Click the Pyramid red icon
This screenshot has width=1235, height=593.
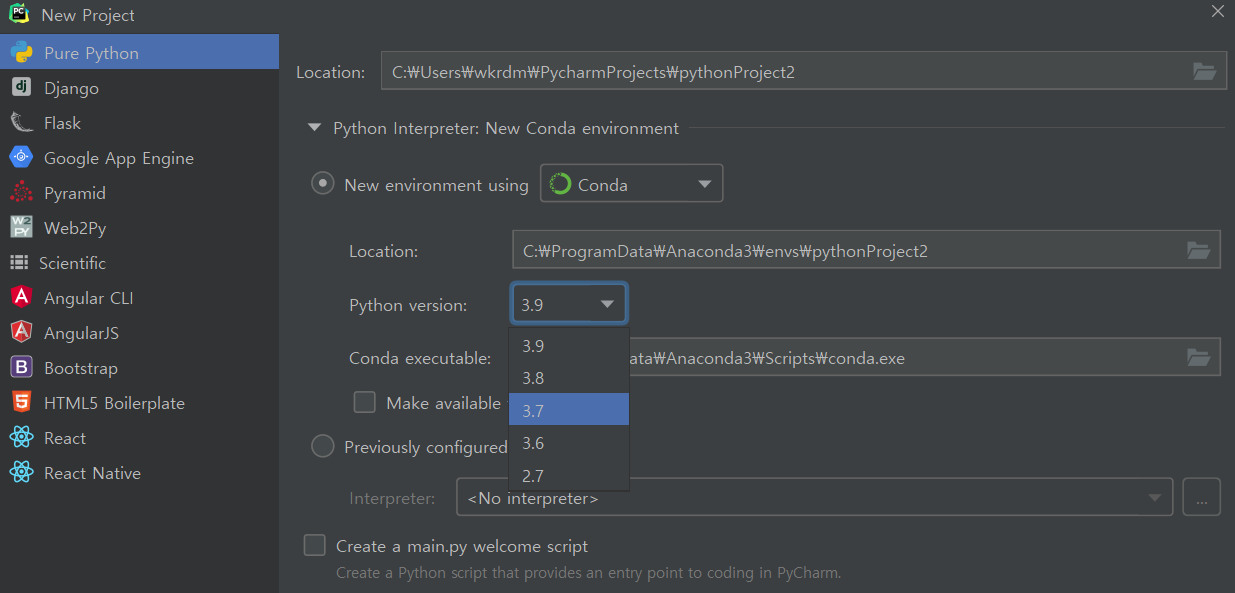20,193
